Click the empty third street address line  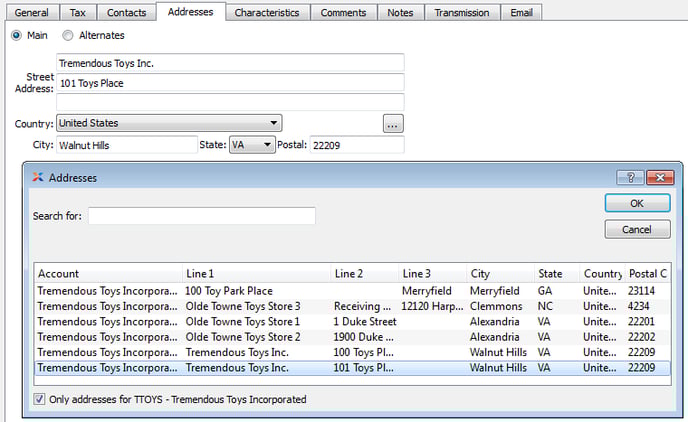[230, 102]
